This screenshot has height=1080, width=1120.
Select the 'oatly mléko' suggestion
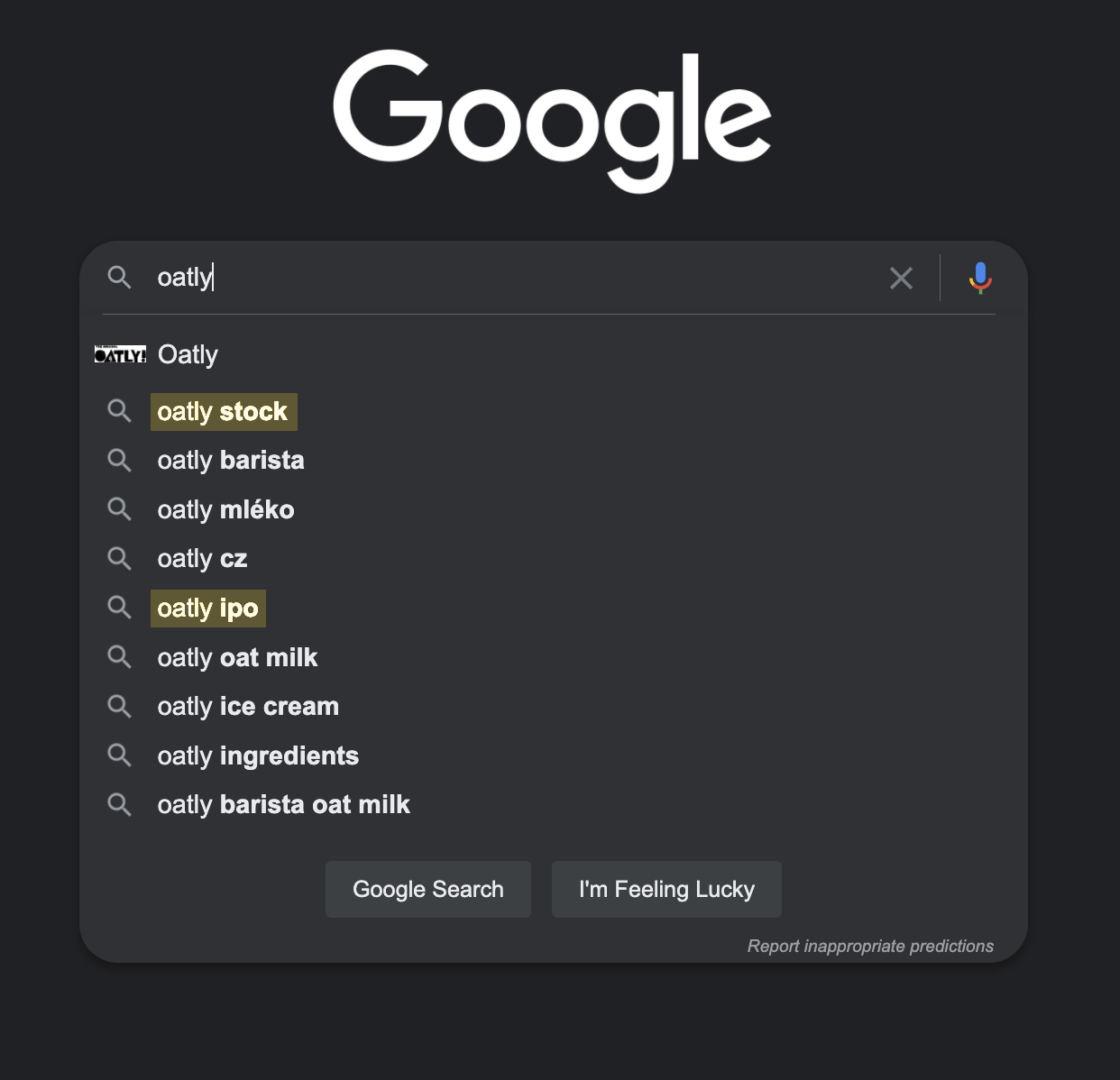click(225, 509)
